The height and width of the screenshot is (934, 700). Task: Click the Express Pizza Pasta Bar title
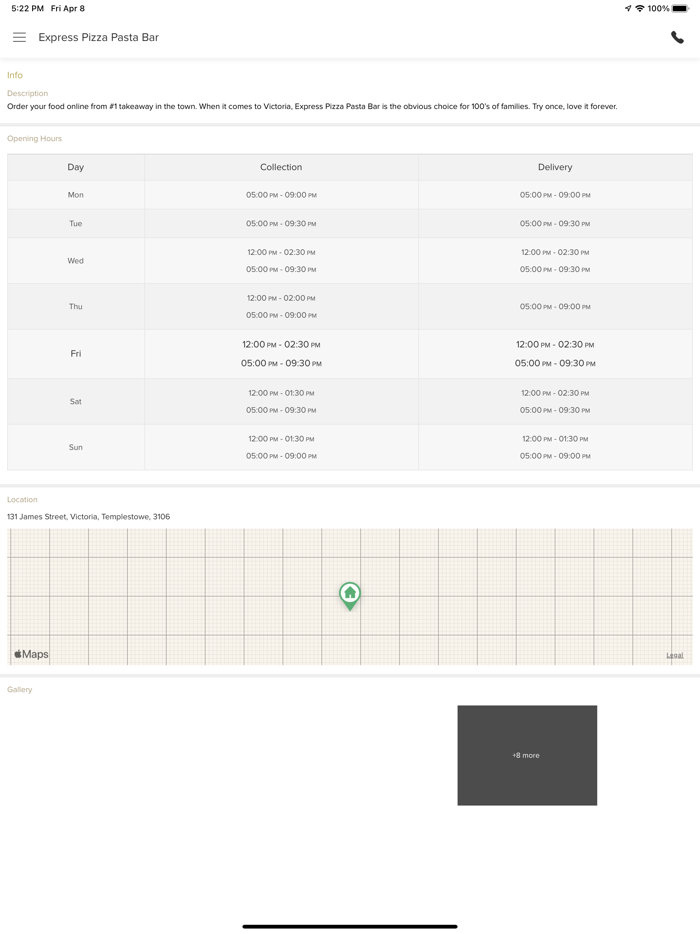click(x=98, y=37)
